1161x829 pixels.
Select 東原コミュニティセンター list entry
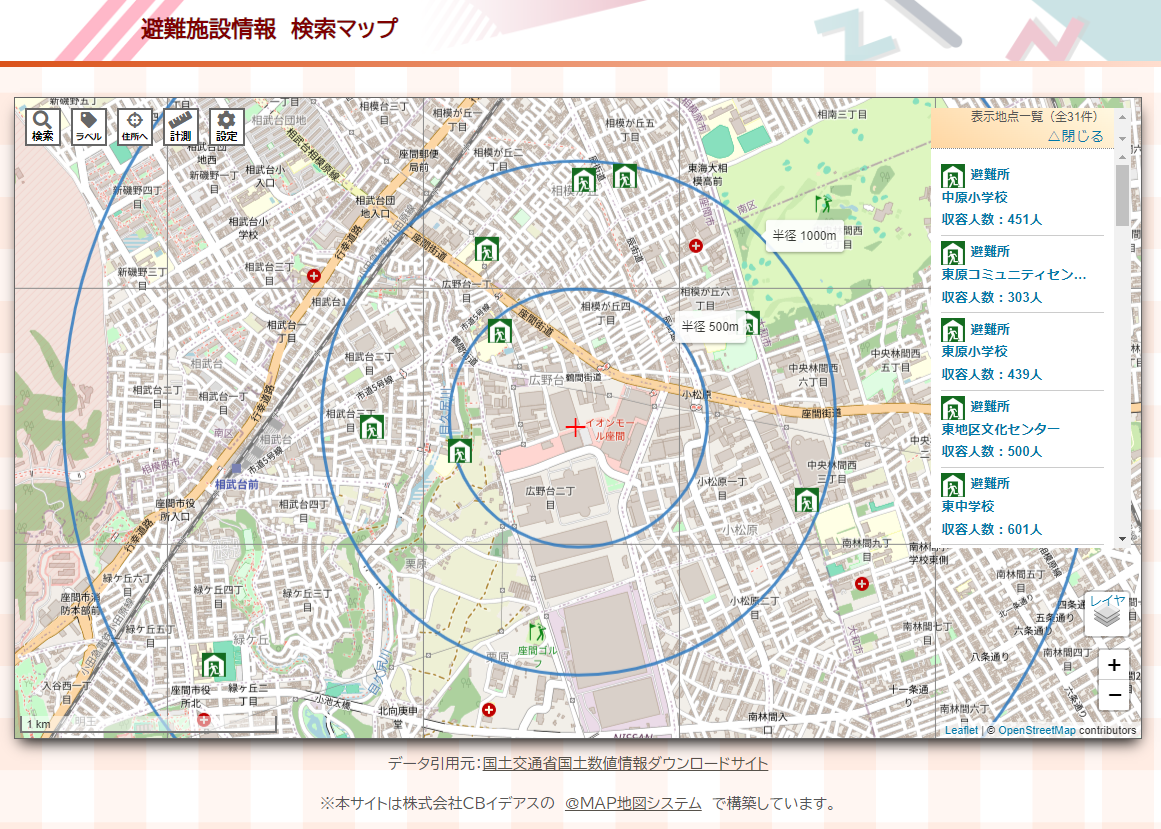(x=1014, y=274)
